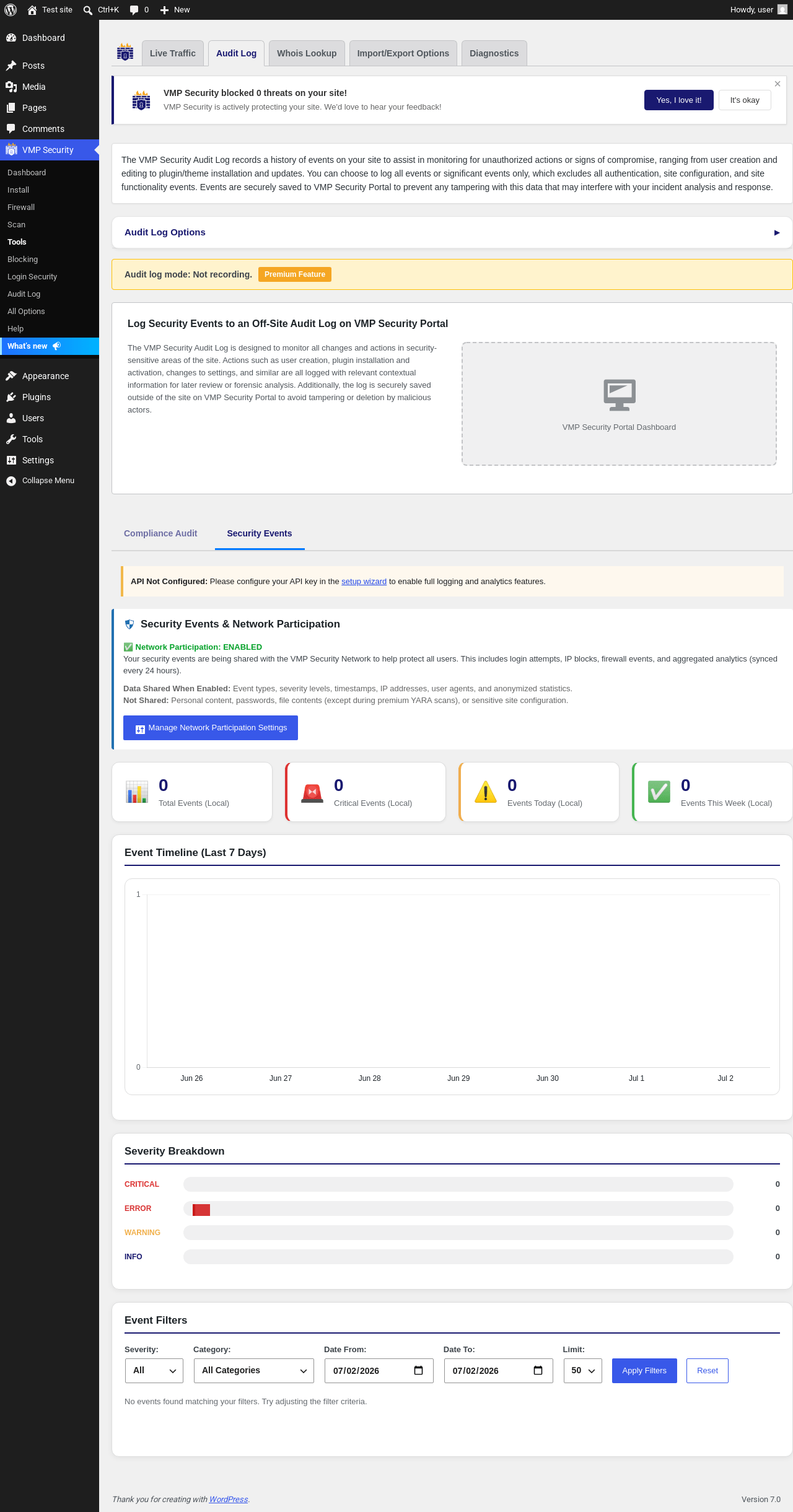Open the user avatar in admin bar
The image size is (793, 1512).
pos(782,10)
